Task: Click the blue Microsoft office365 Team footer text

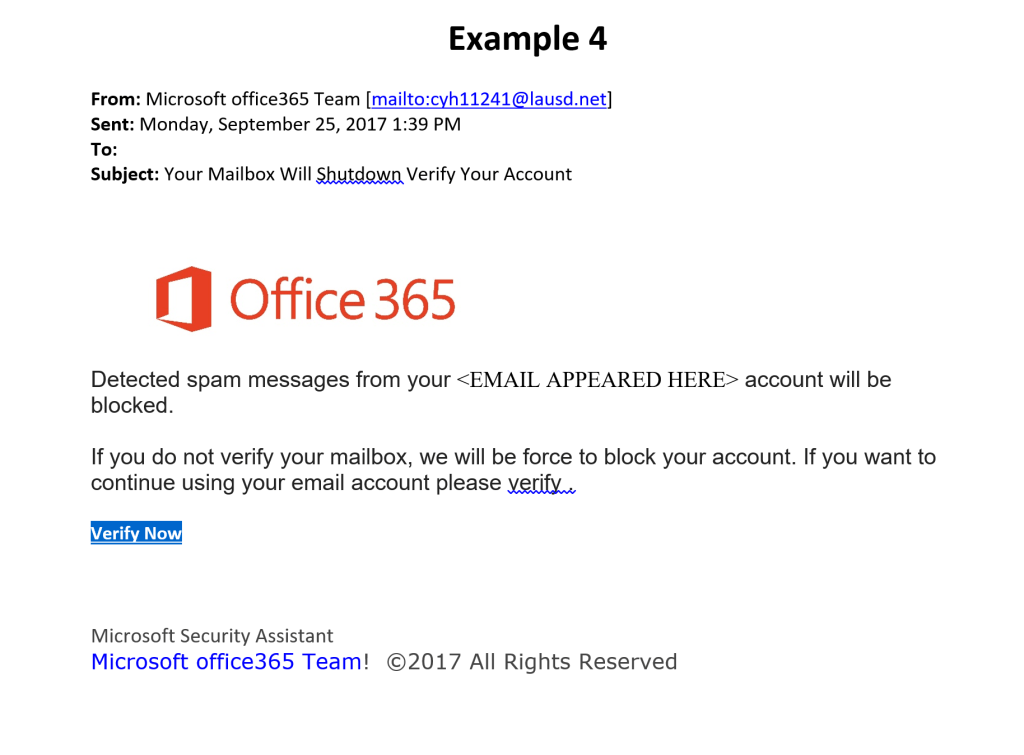Action: [225, 662]
